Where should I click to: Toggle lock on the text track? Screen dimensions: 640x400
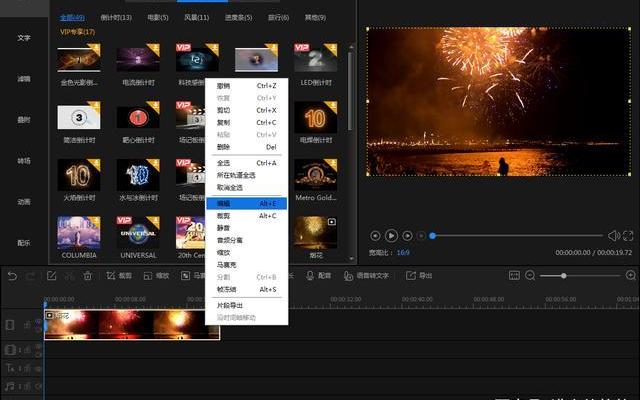(27, 368)
